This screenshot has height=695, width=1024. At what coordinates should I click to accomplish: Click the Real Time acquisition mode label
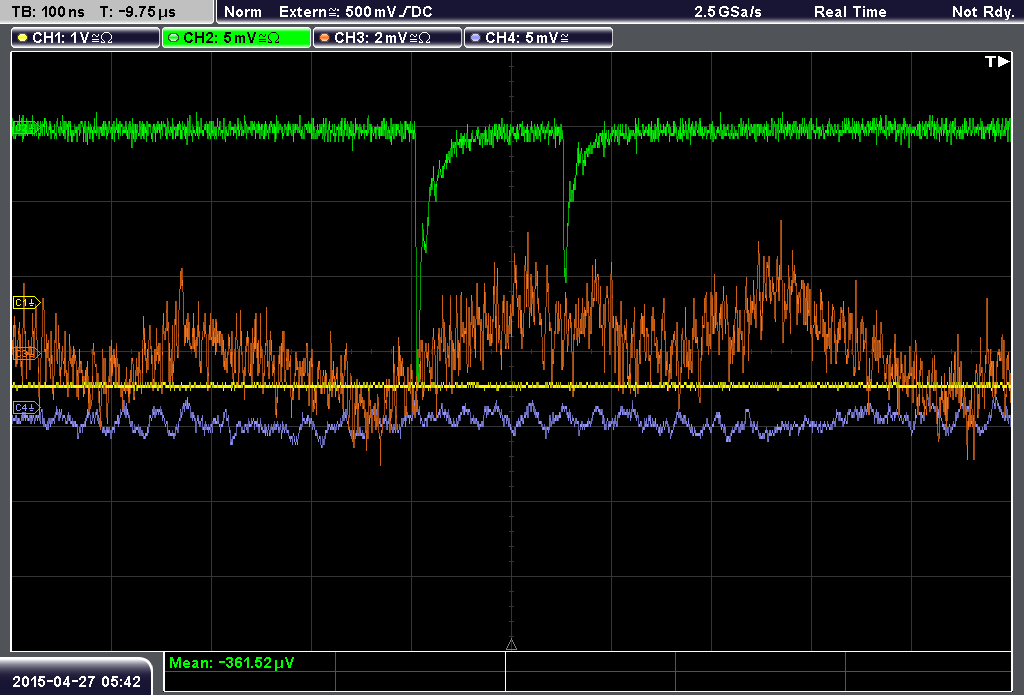click(x=850, y=12)
